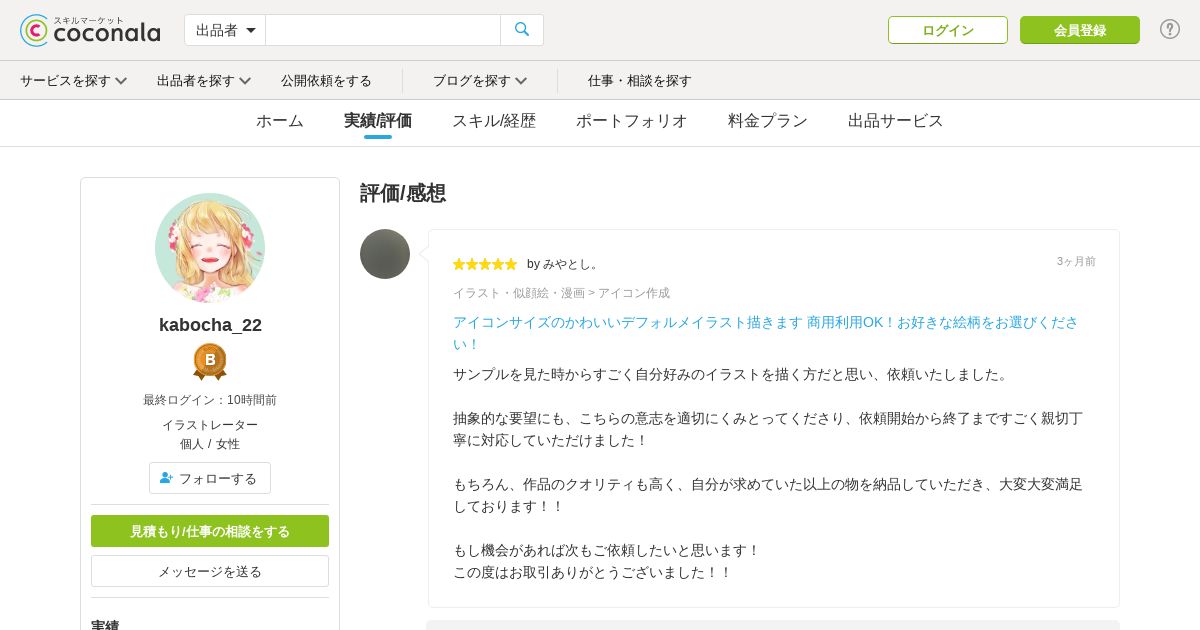Click the 会員登録 button
1200x630 pixels.
tap(1080, 30)
